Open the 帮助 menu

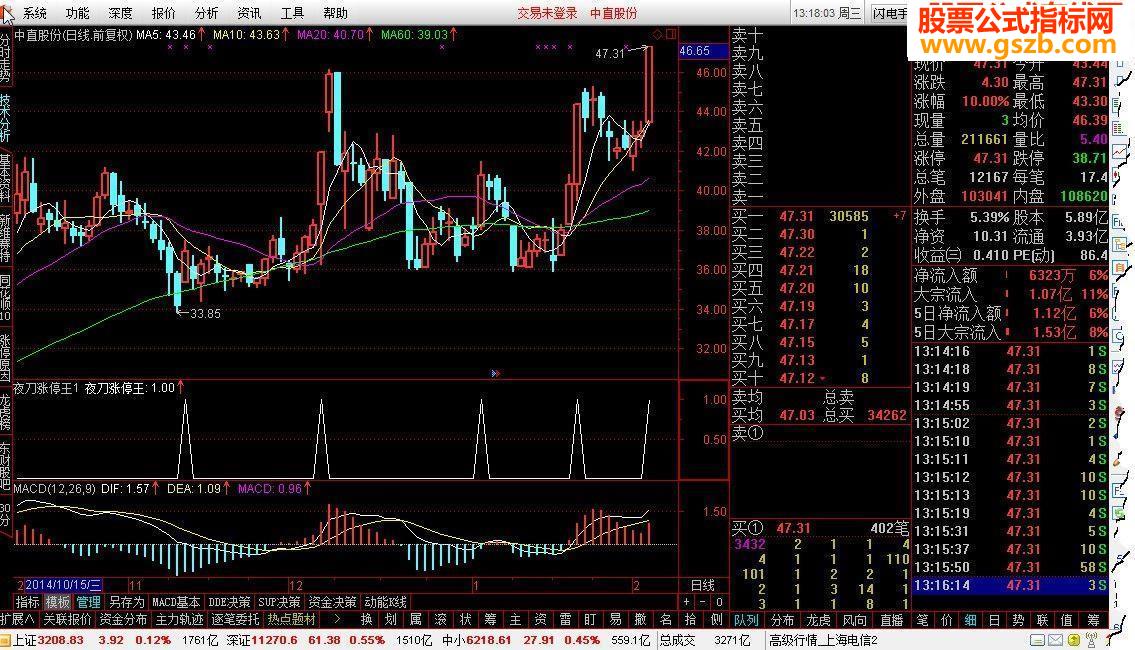(x=335, y=13)
